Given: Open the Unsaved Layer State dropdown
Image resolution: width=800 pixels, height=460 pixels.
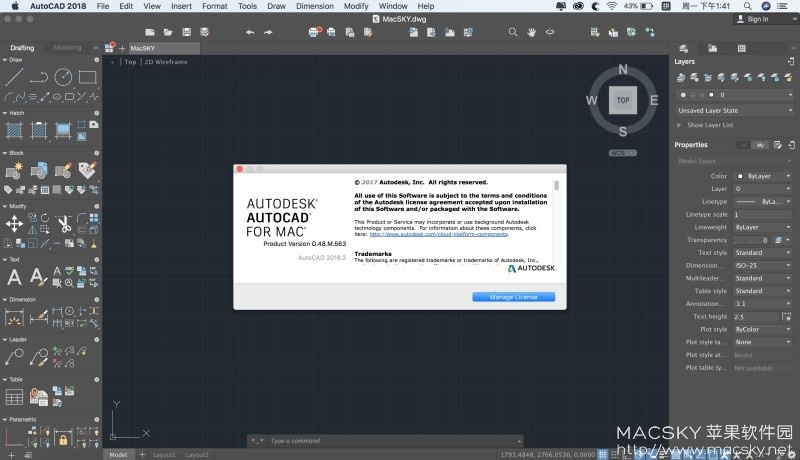Looking at the screenshot, I should tap(735, 111).
